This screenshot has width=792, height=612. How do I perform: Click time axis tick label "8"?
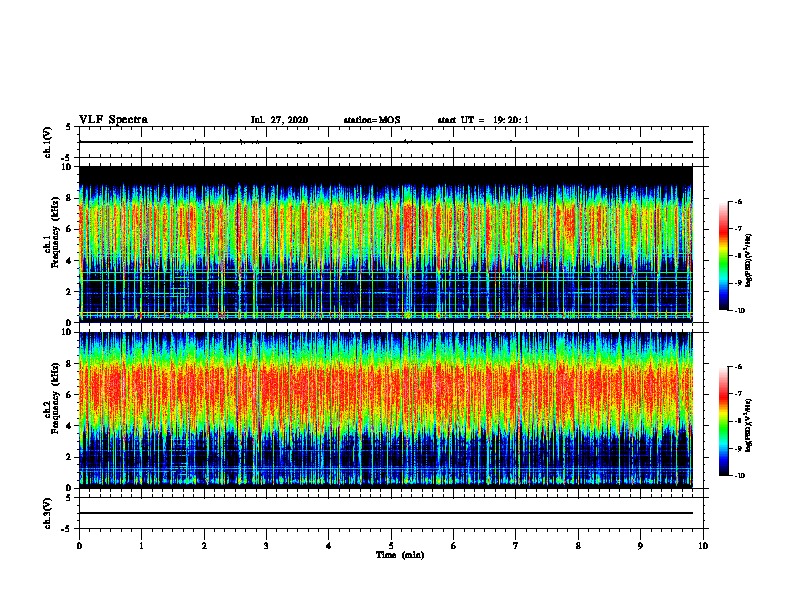point(578,546)
